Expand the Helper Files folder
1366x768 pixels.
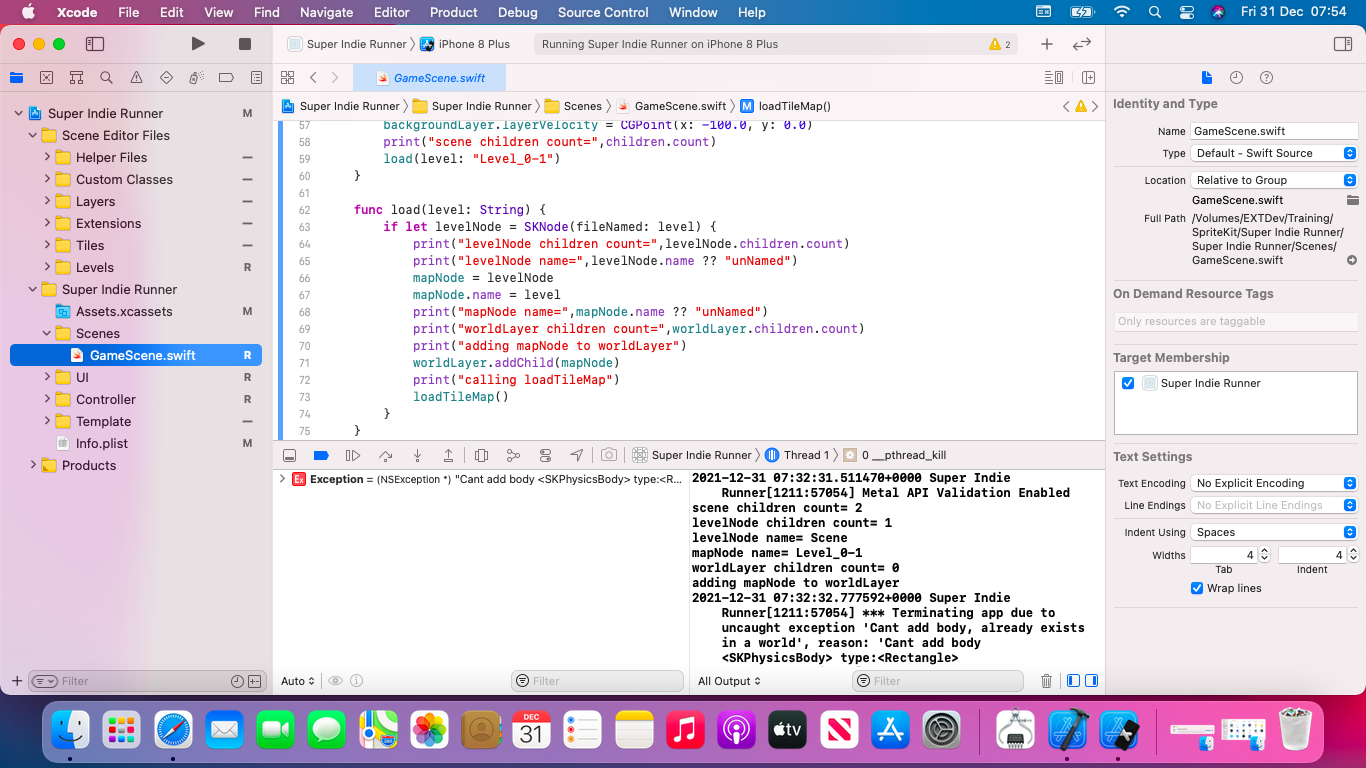coord(47,157)
